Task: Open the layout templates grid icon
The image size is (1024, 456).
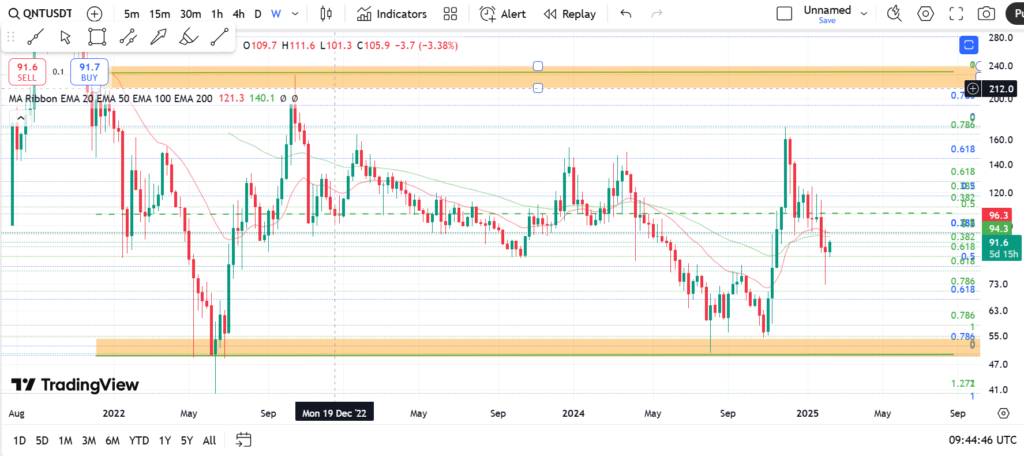Action: [450, 14]
